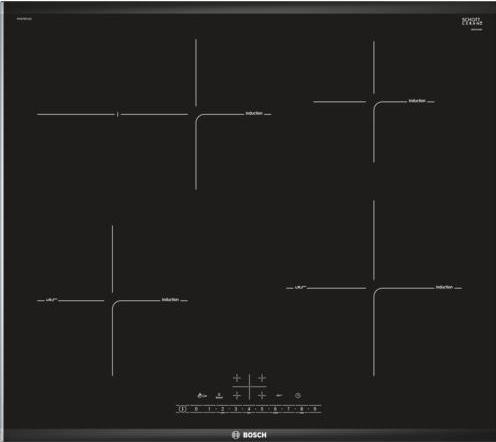Click the front-left cooking zone center cross
The height and width of the screenshot is (442, 496).
(112, 300)
